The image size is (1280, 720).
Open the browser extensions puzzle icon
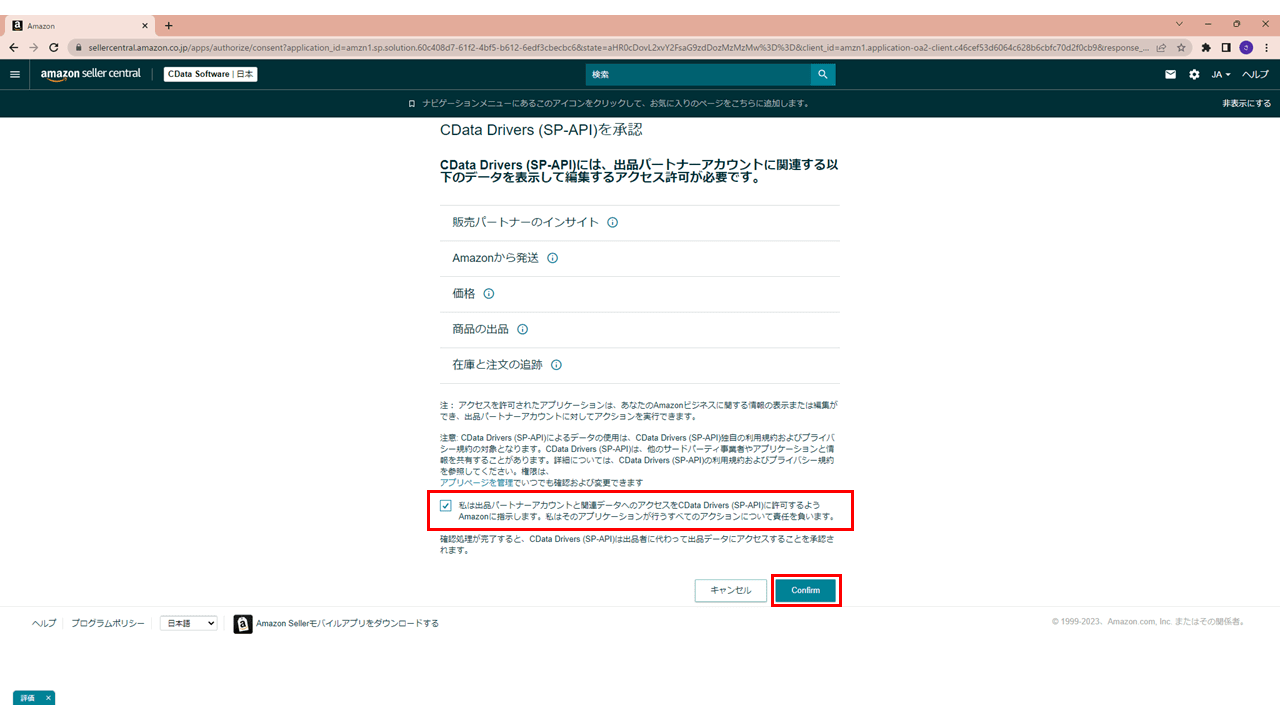point(1206,47)
